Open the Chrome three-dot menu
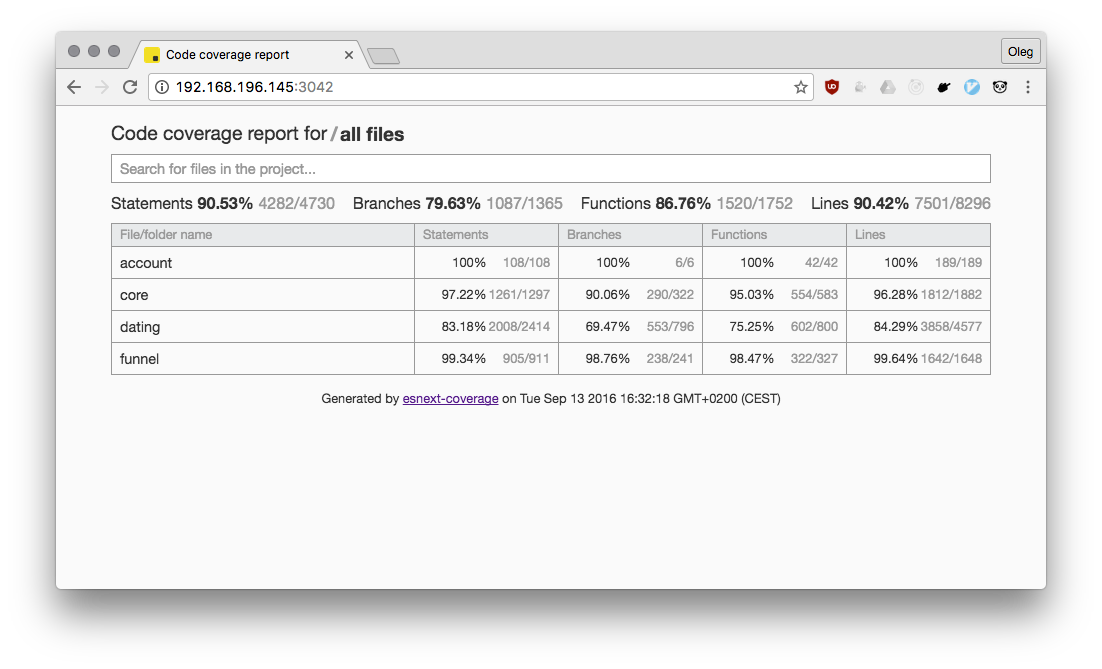 click(x=1028, y=87)
